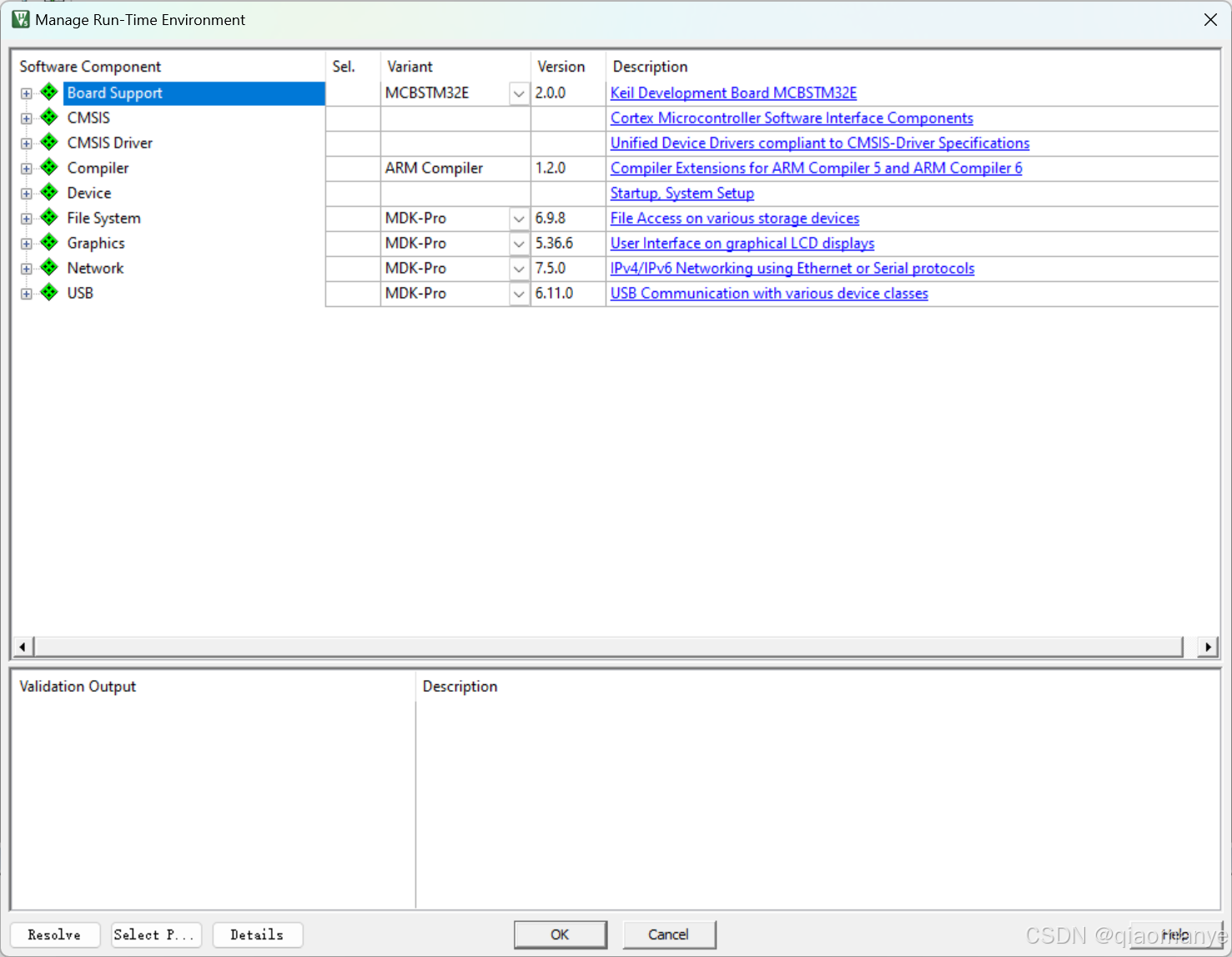Click the ARM Compiler variant cell
Screen dimensions: 1232x957
click(455, 168)
